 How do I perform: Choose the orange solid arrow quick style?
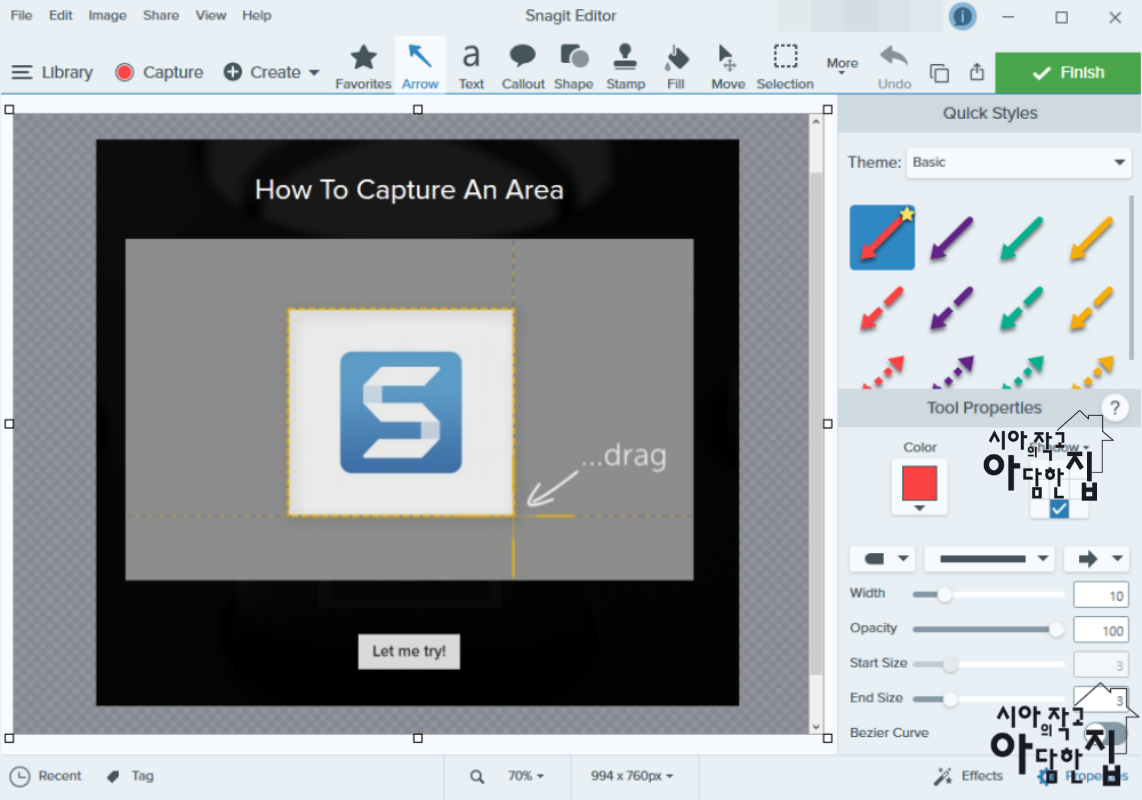click(1091, 238)
